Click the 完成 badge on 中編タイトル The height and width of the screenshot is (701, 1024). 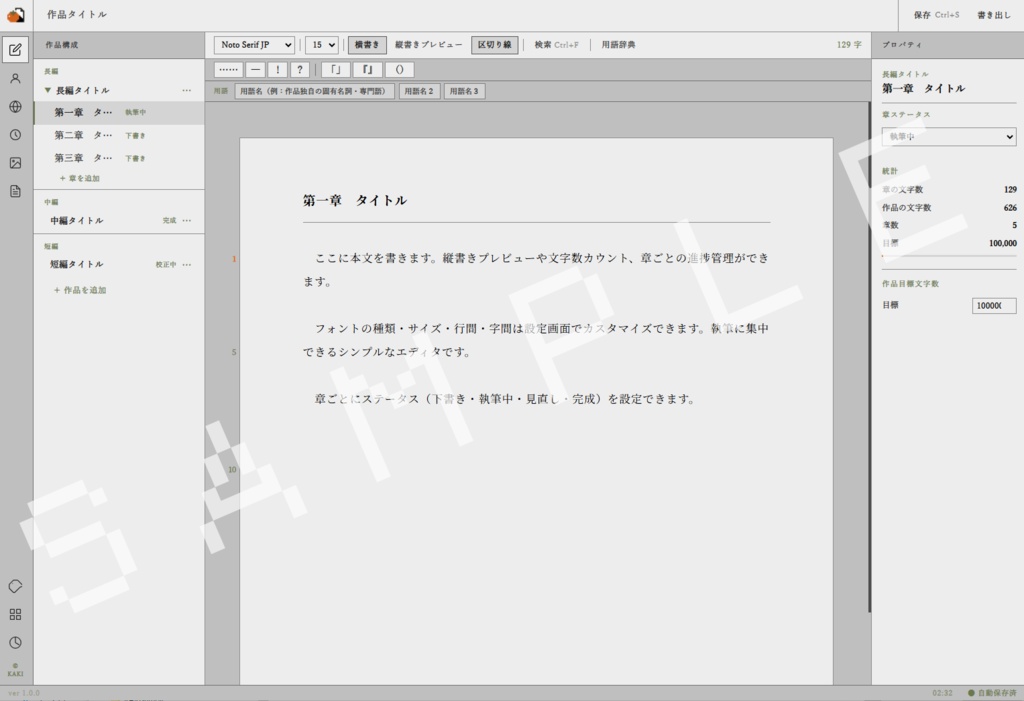(169, 221)
